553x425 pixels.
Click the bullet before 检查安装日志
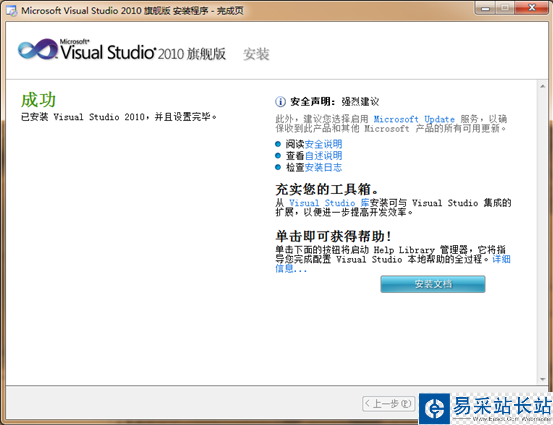pyautogui.click(x=278, y=167)
